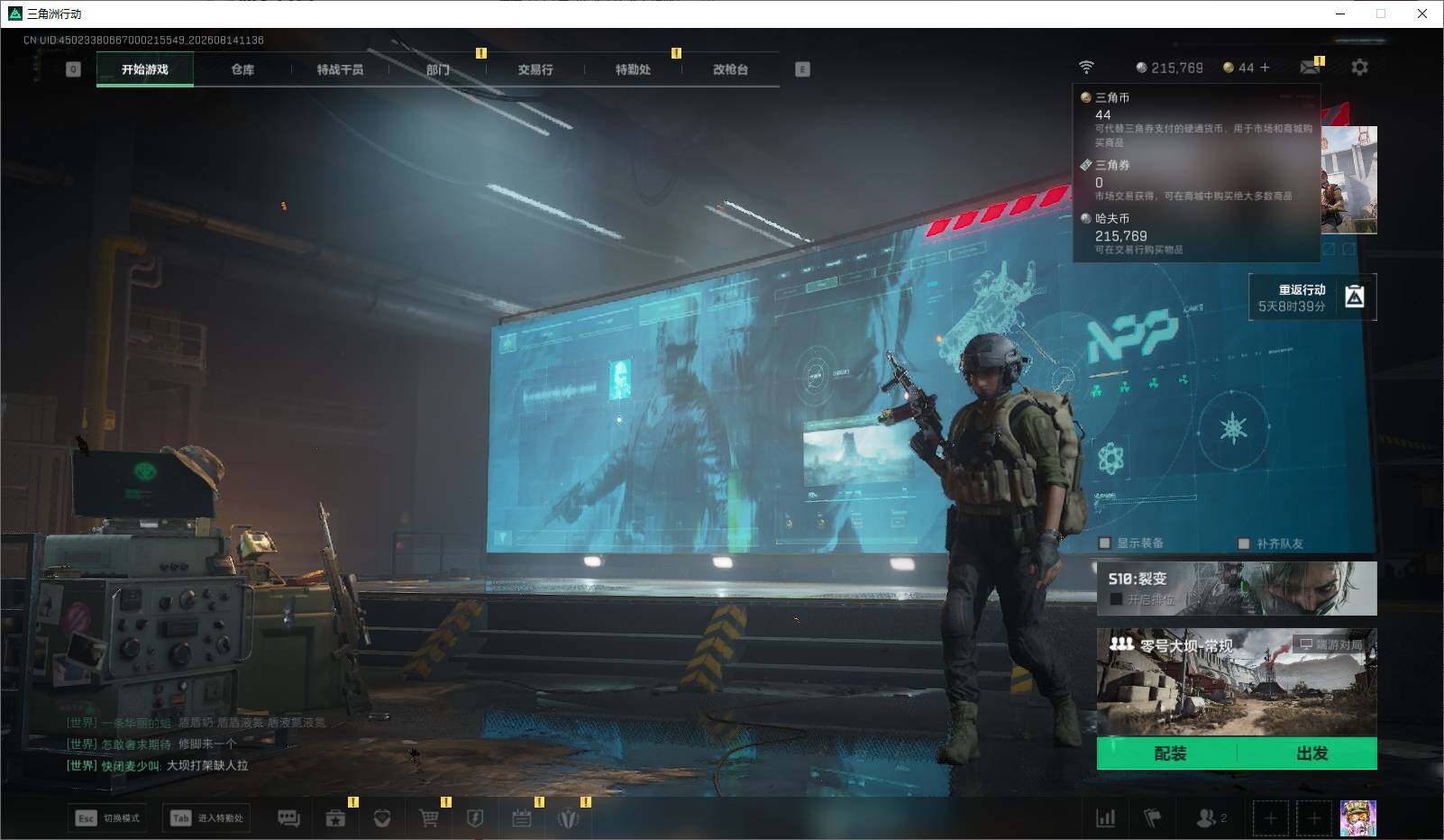Image resolution: width=1444 pixels, height=840 pixels.
Task: Open the friends list icon
Action: [1211, 818]
